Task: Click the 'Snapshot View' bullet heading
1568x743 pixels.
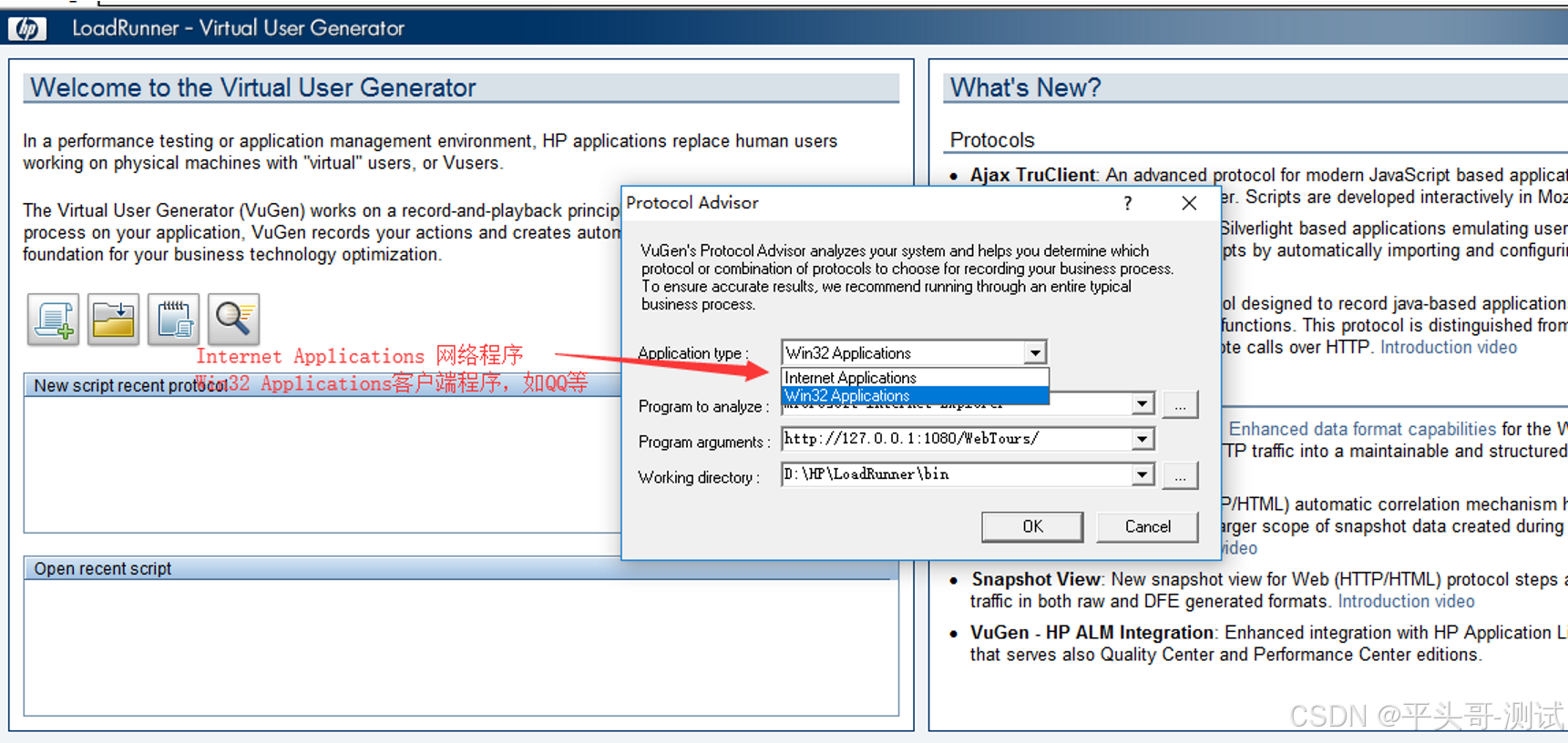Action: (x=1036, y=579)
